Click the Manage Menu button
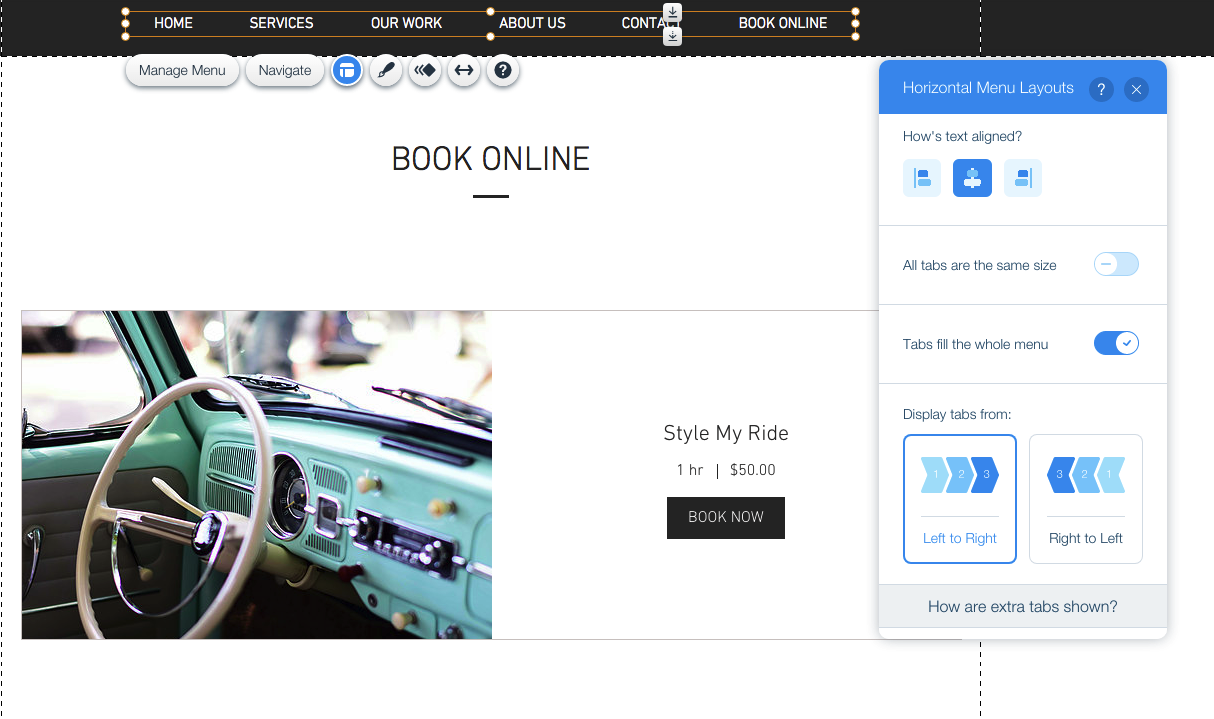 (x=182, y=71)
